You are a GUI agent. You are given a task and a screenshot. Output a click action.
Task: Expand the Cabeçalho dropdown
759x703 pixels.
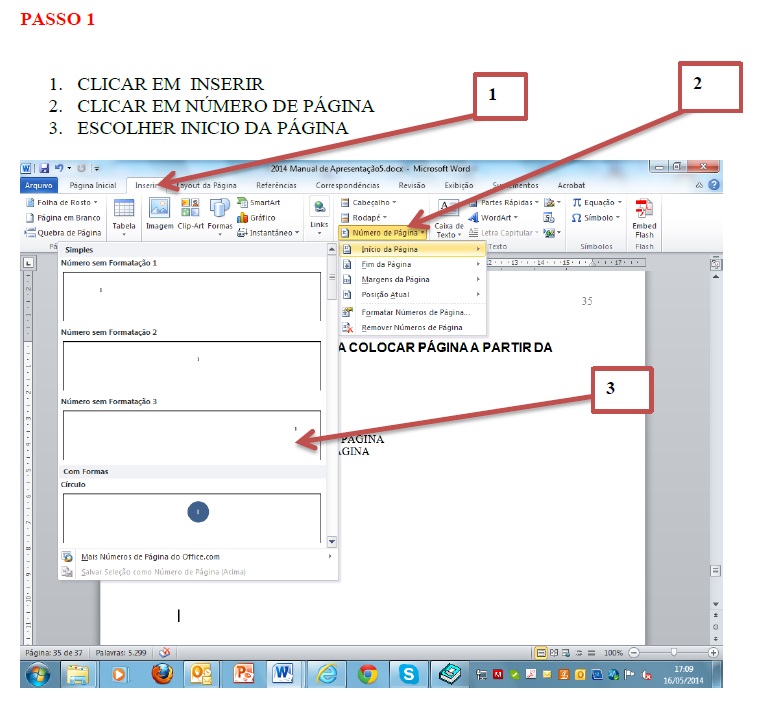(x=370, y=202)
